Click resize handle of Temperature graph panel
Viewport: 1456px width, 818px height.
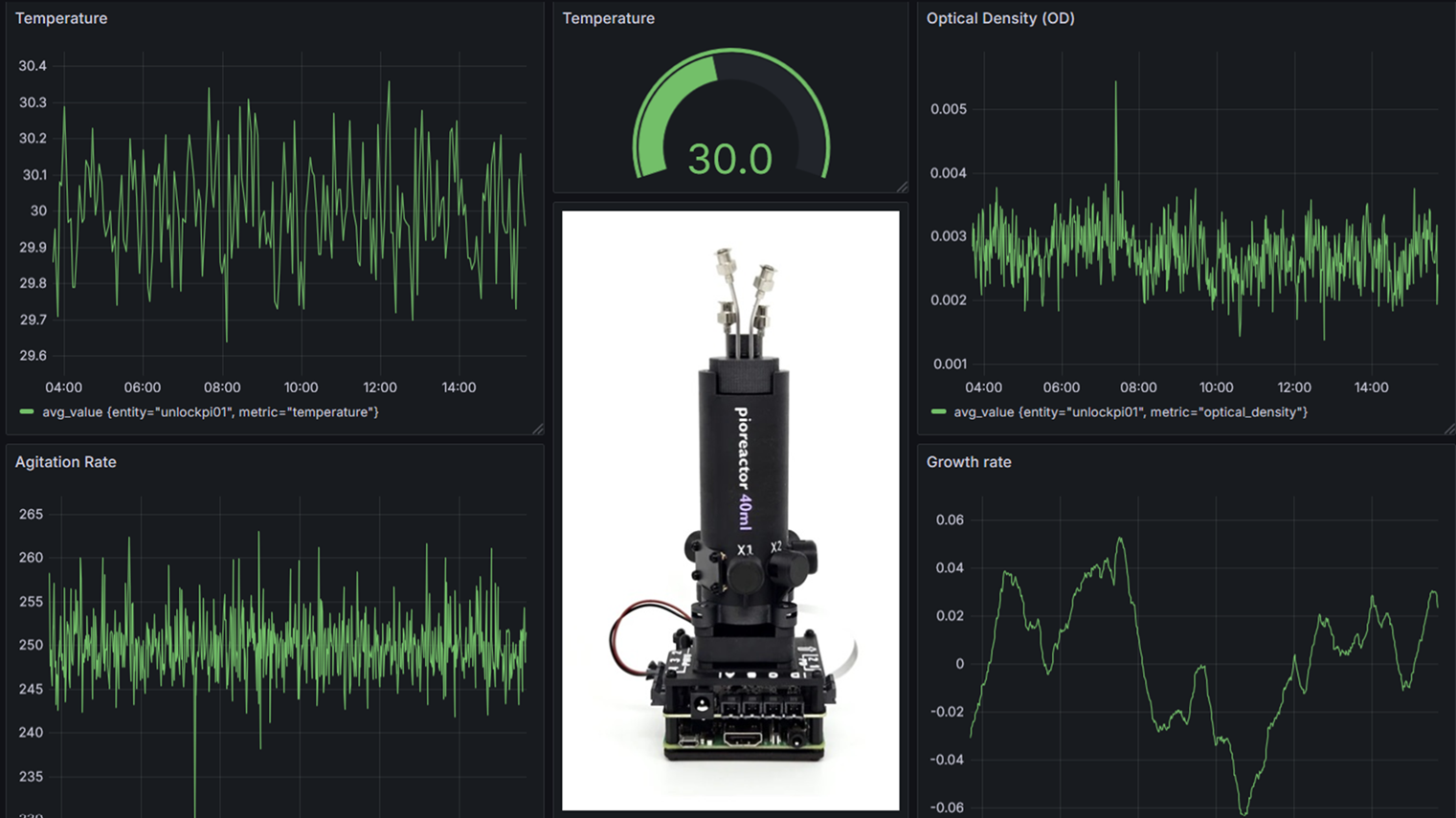tap(538, 429)
